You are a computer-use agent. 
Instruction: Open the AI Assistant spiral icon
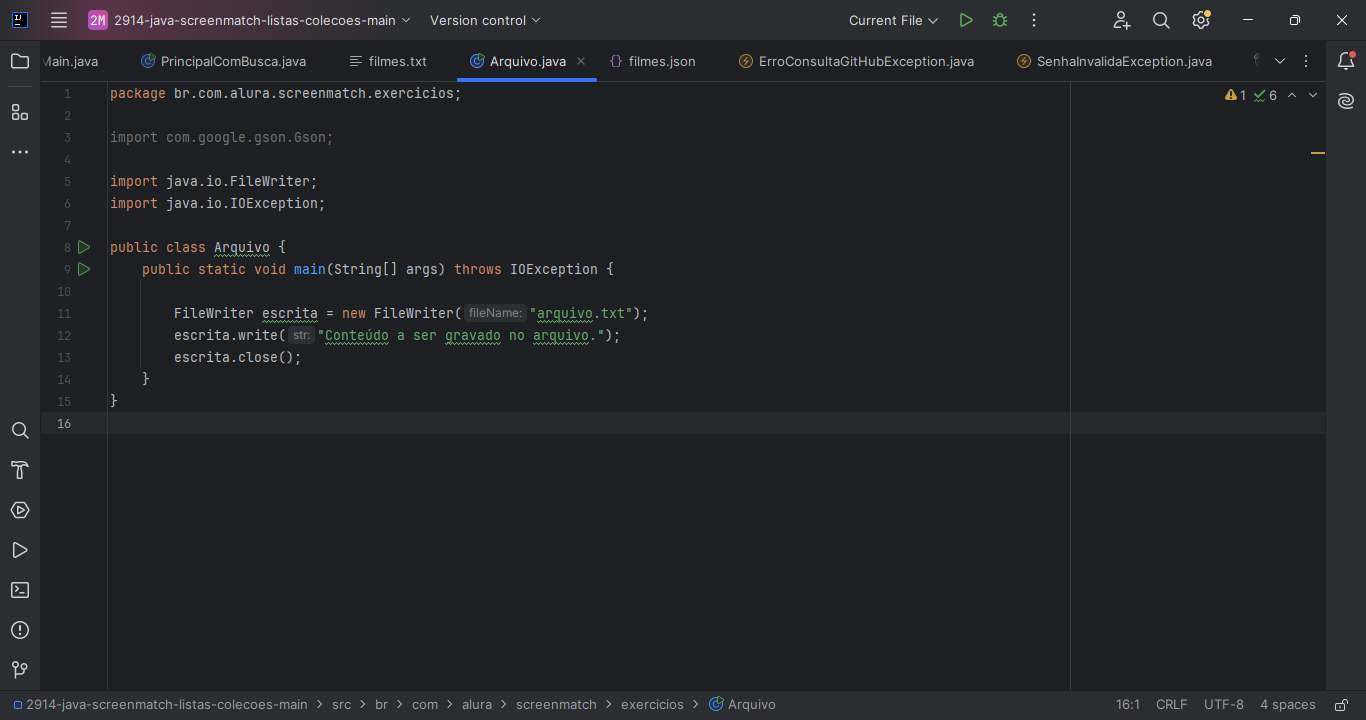coord(1346,101)
